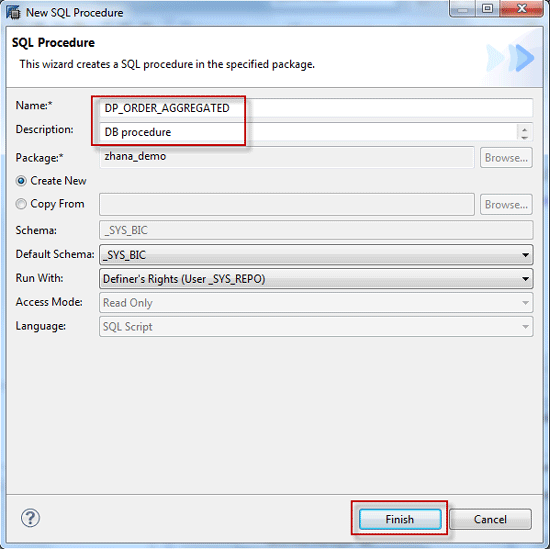Browse for the Package location
Viewport: 550px width, 549px height.
pyautogui.click(x=506, y=158)
